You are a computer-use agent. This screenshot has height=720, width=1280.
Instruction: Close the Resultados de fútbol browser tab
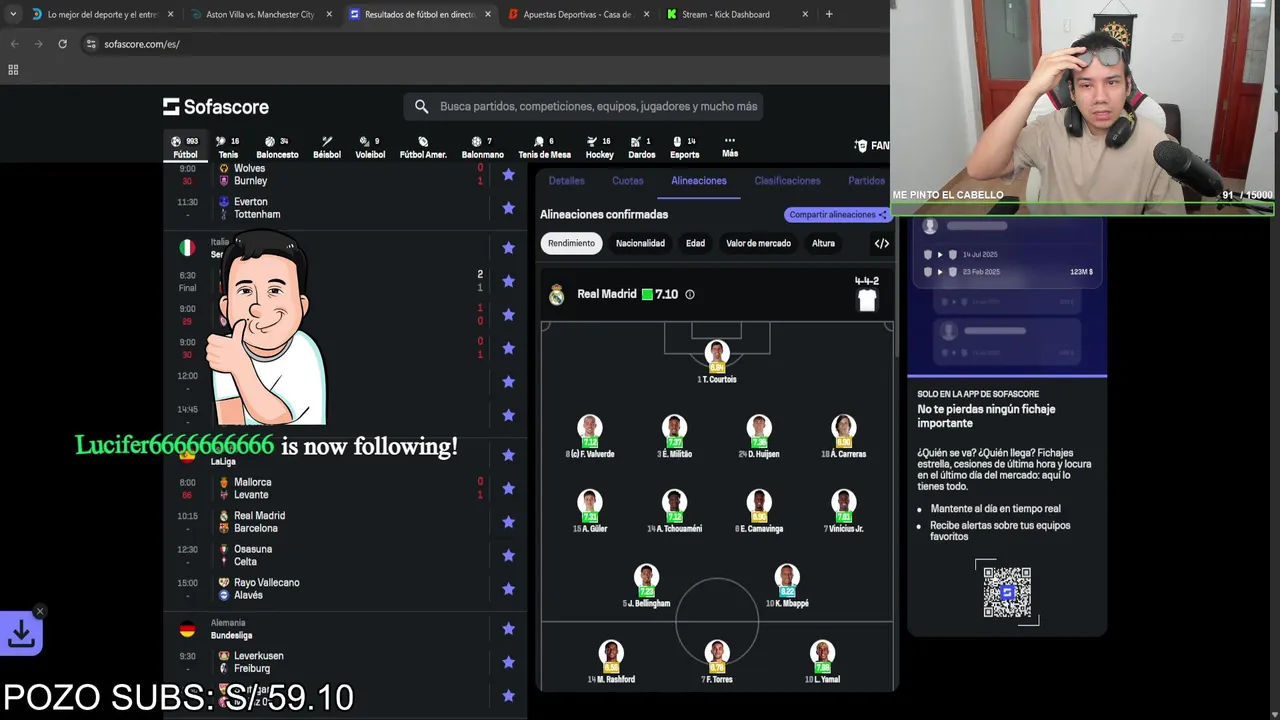(x=488, y=15)
